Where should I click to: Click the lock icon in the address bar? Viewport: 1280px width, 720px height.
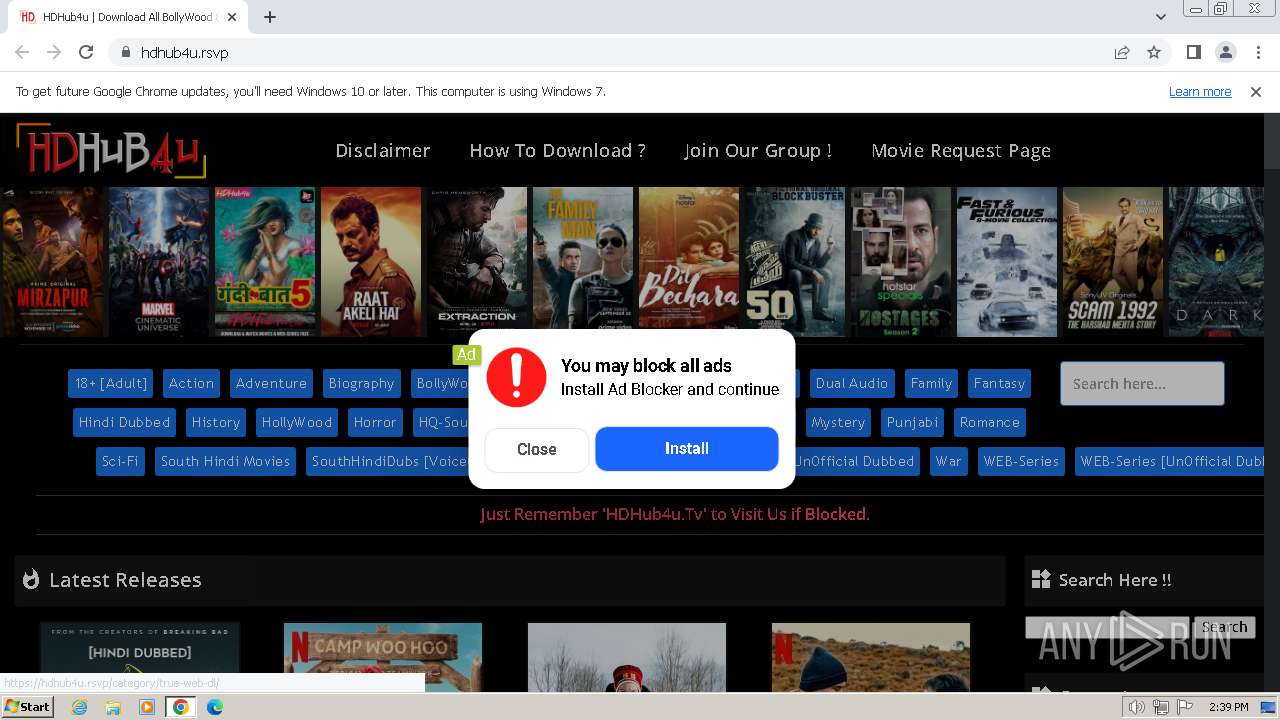click(125, 52)
